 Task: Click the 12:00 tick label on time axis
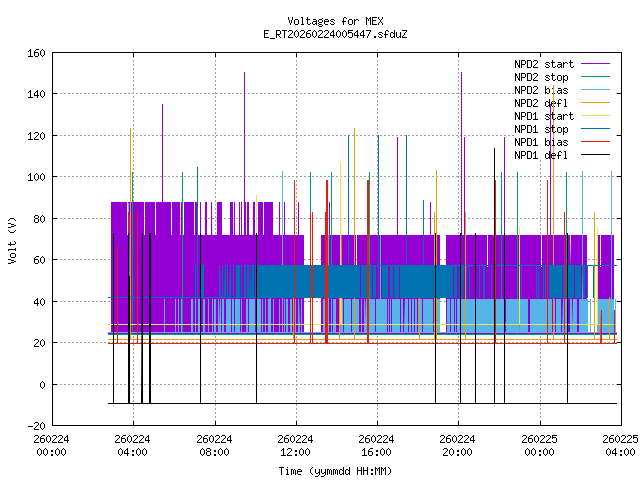(295, 444)
